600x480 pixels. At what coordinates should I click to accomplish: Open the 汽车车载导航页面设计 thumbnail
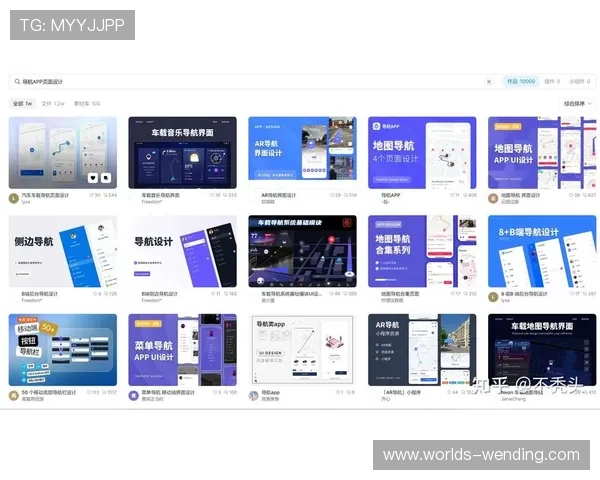63,152
